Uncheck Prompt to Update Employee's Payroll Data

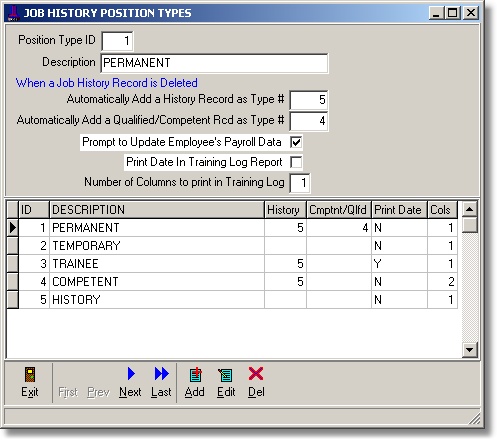296,143
